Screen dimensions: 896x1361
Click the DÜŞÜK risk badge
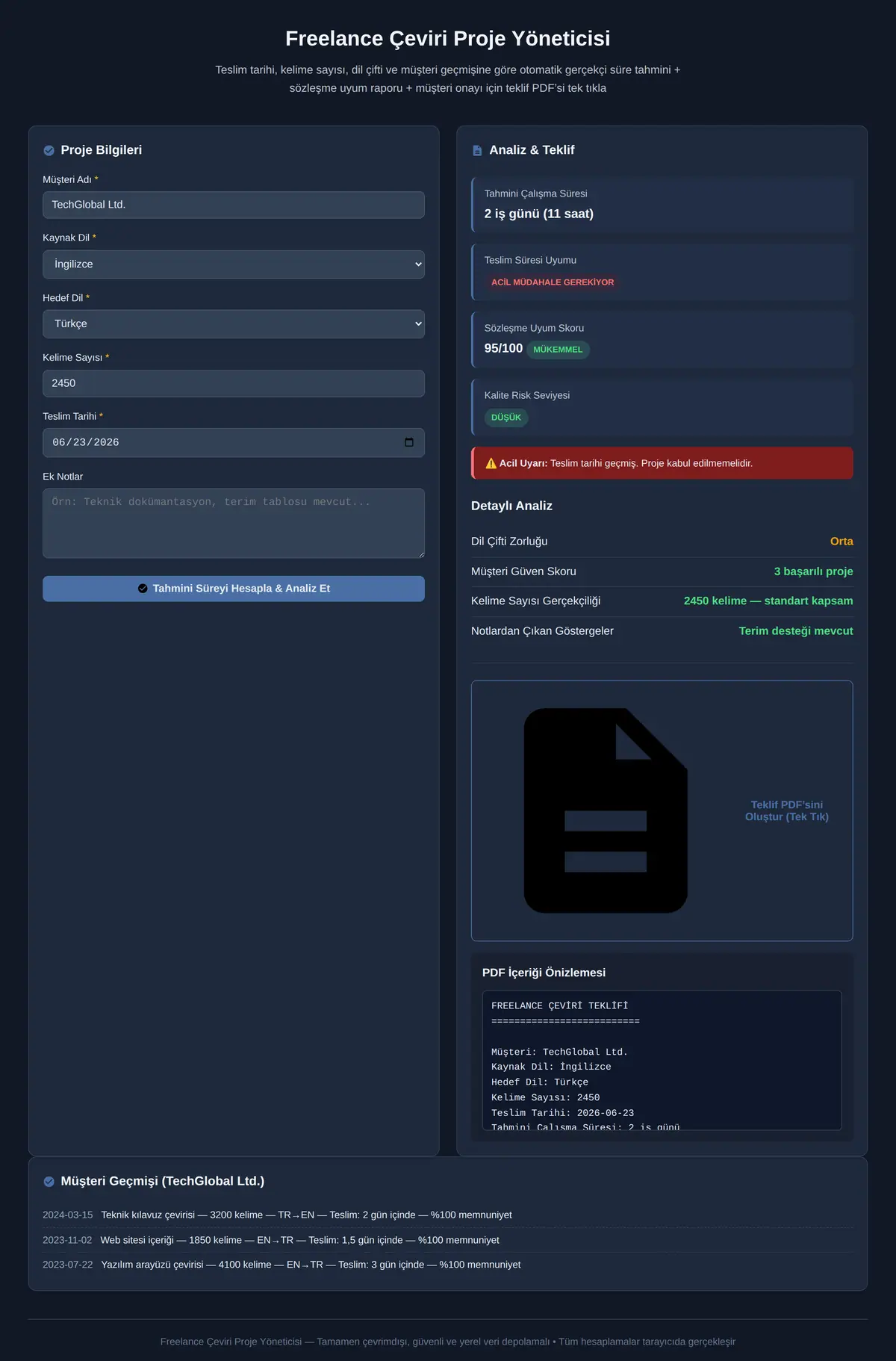coord(506,418)
